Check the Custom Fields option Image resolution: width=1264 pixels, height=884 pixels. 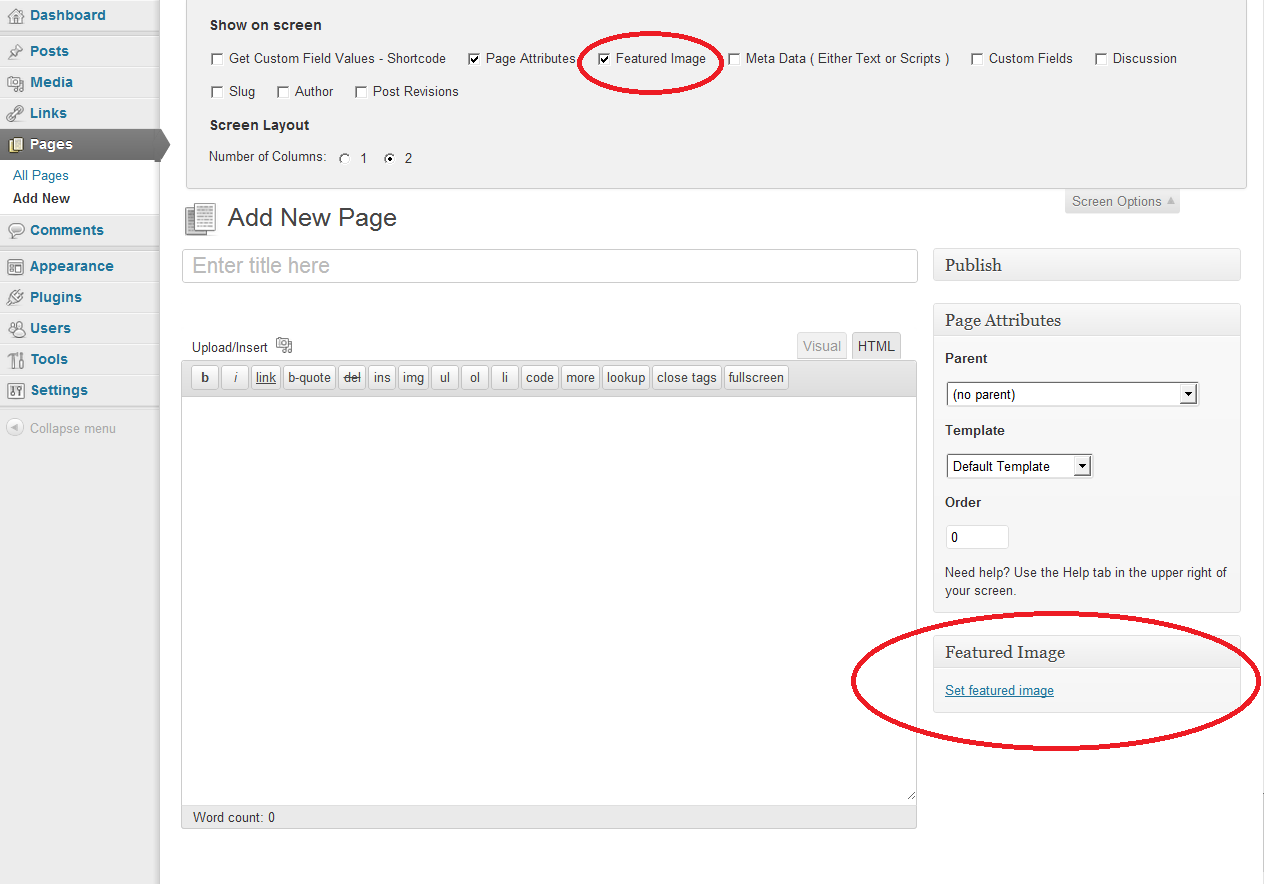[977, 58]
